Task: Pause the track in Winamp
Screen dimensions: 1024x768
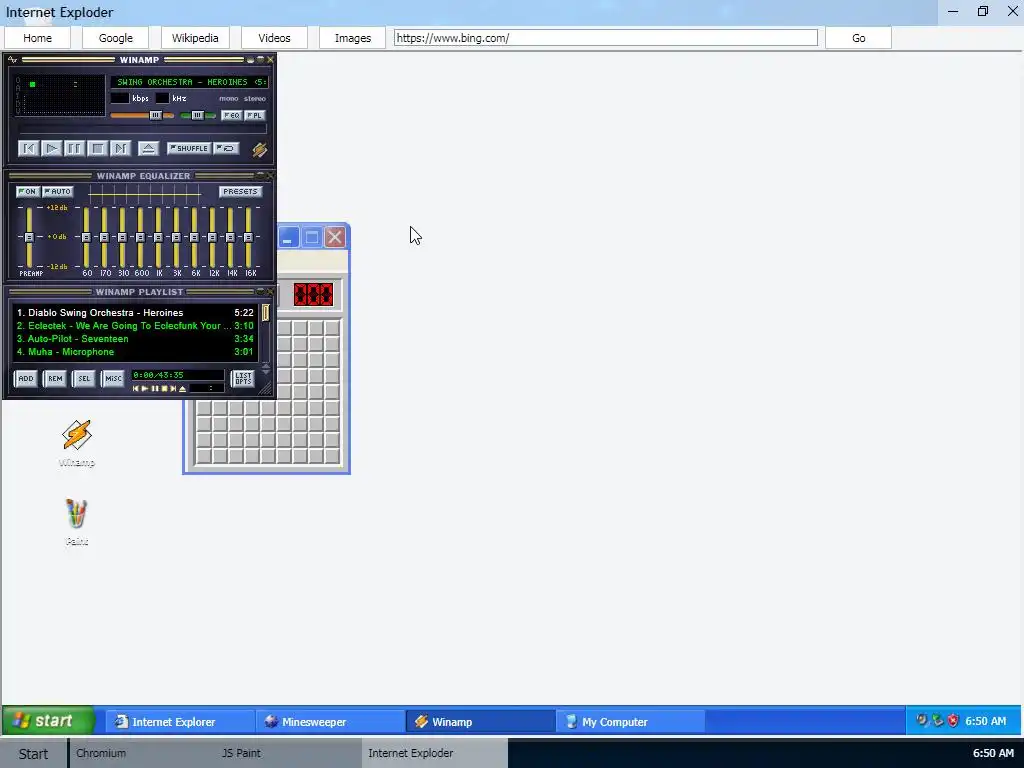Action: pos(74,149)
